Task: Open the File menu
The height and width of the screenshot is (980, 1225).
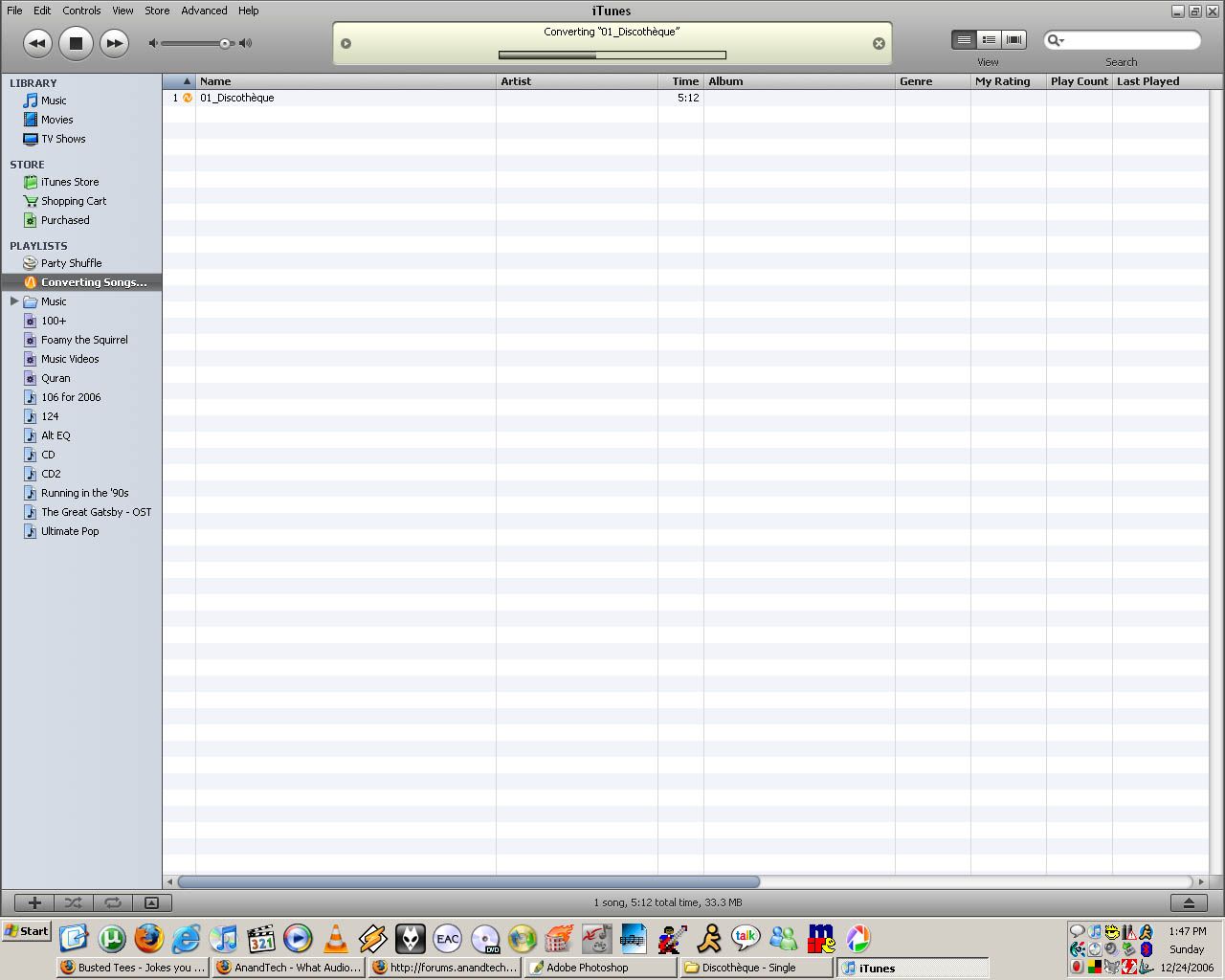Action: (14, 11)
